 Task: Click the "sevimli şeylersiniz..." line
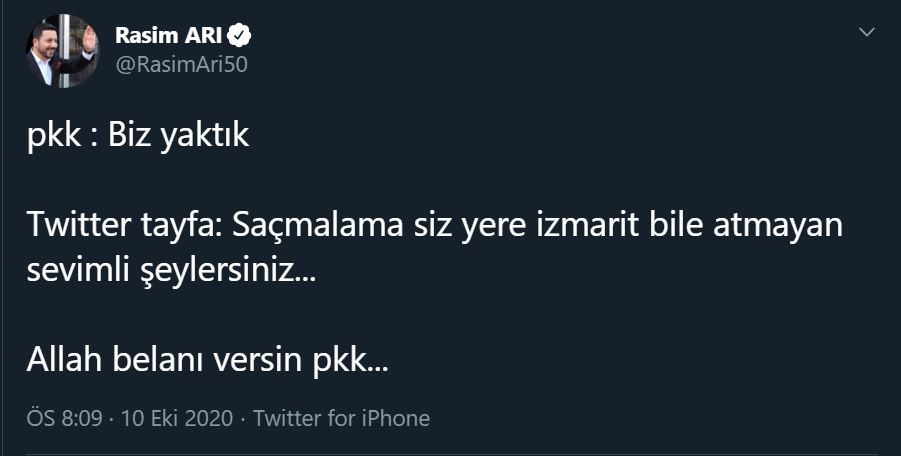pyautogui.click(x=171, y=271)
